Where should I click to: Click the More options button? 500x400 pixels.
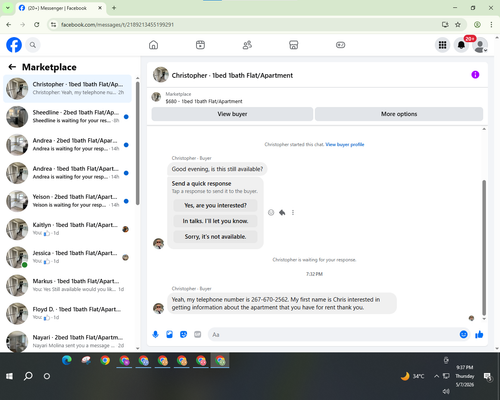pyautogui.click(x=399, y=114)
